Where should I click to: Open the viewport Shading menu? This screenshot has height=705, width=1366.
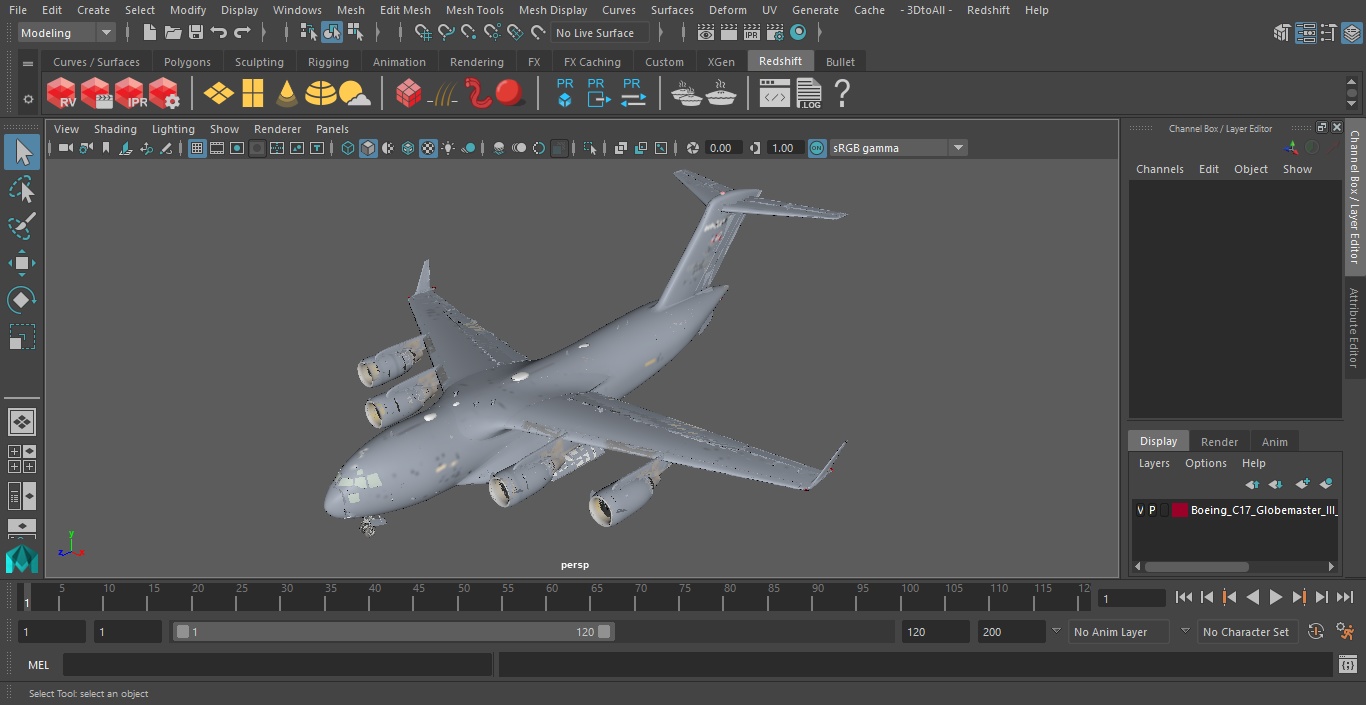coord(115,129)
